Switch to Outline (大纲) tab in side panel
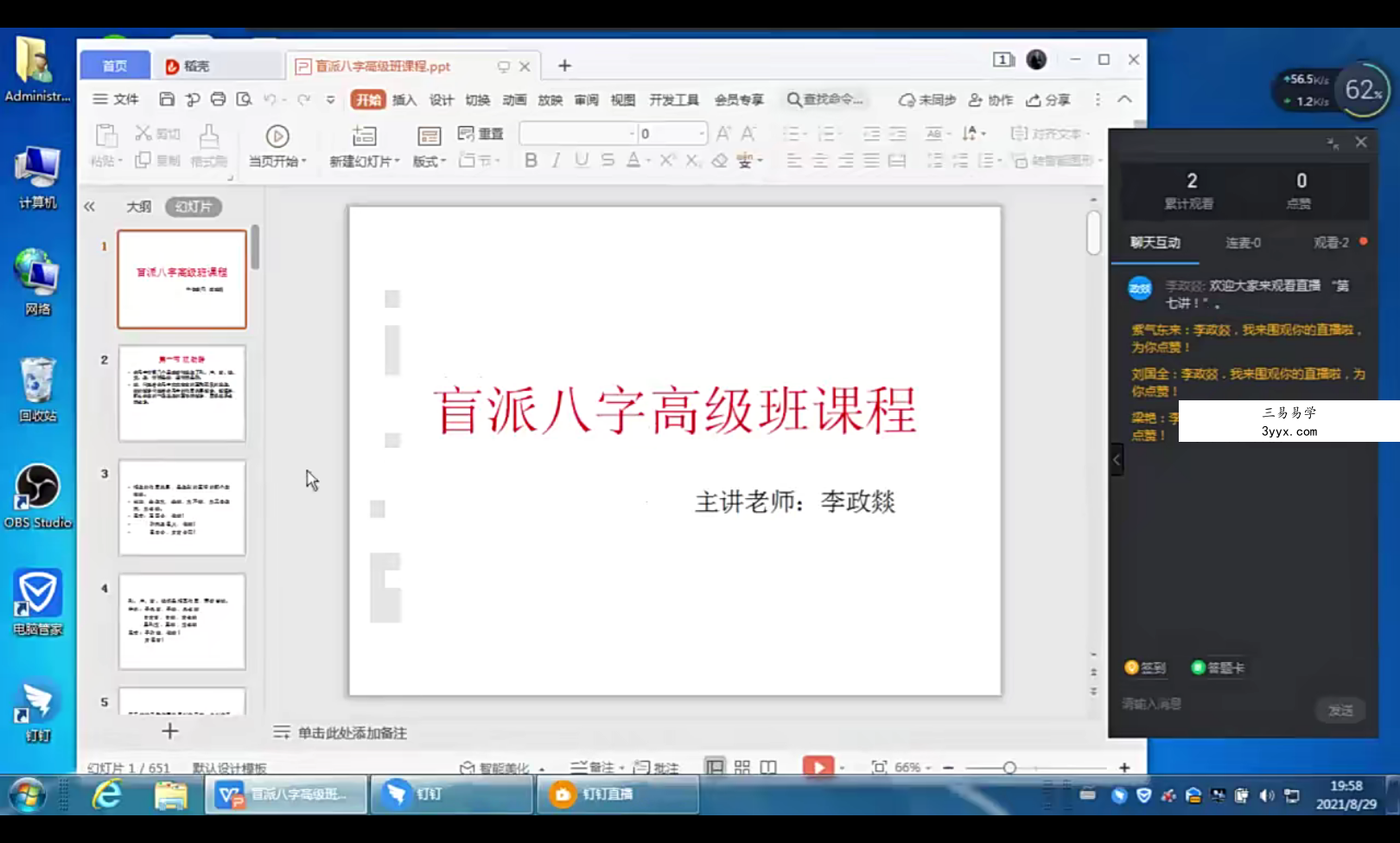Screen dimensions: 1400x843 (138, 207)
